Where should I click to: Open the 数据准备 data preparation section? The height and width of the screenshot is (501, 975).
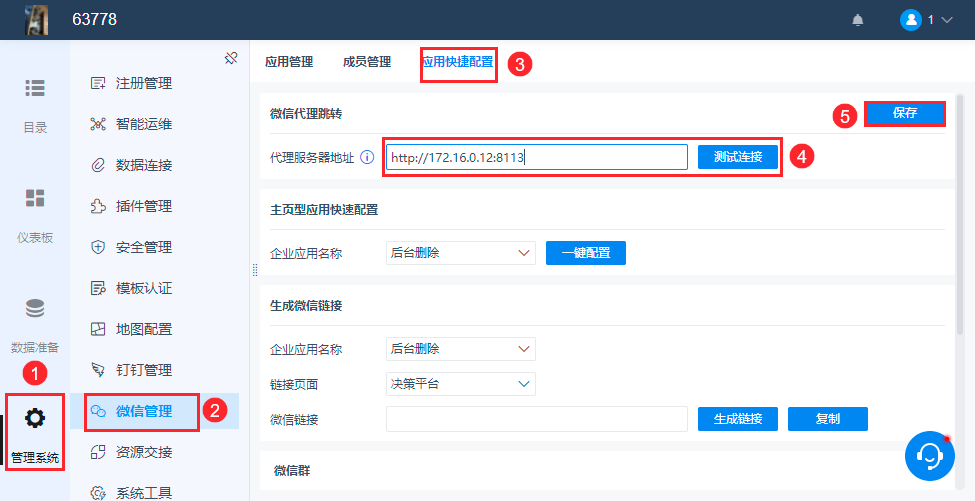[x=35, y=326]
